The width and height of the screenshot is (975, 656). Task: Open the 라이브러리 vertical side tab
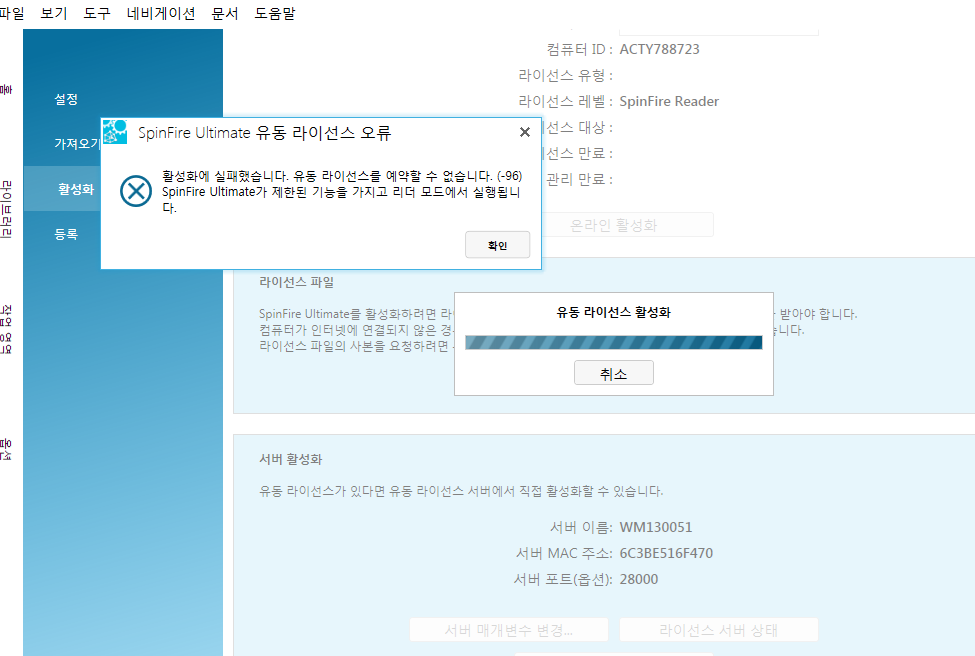pos(6,210)
